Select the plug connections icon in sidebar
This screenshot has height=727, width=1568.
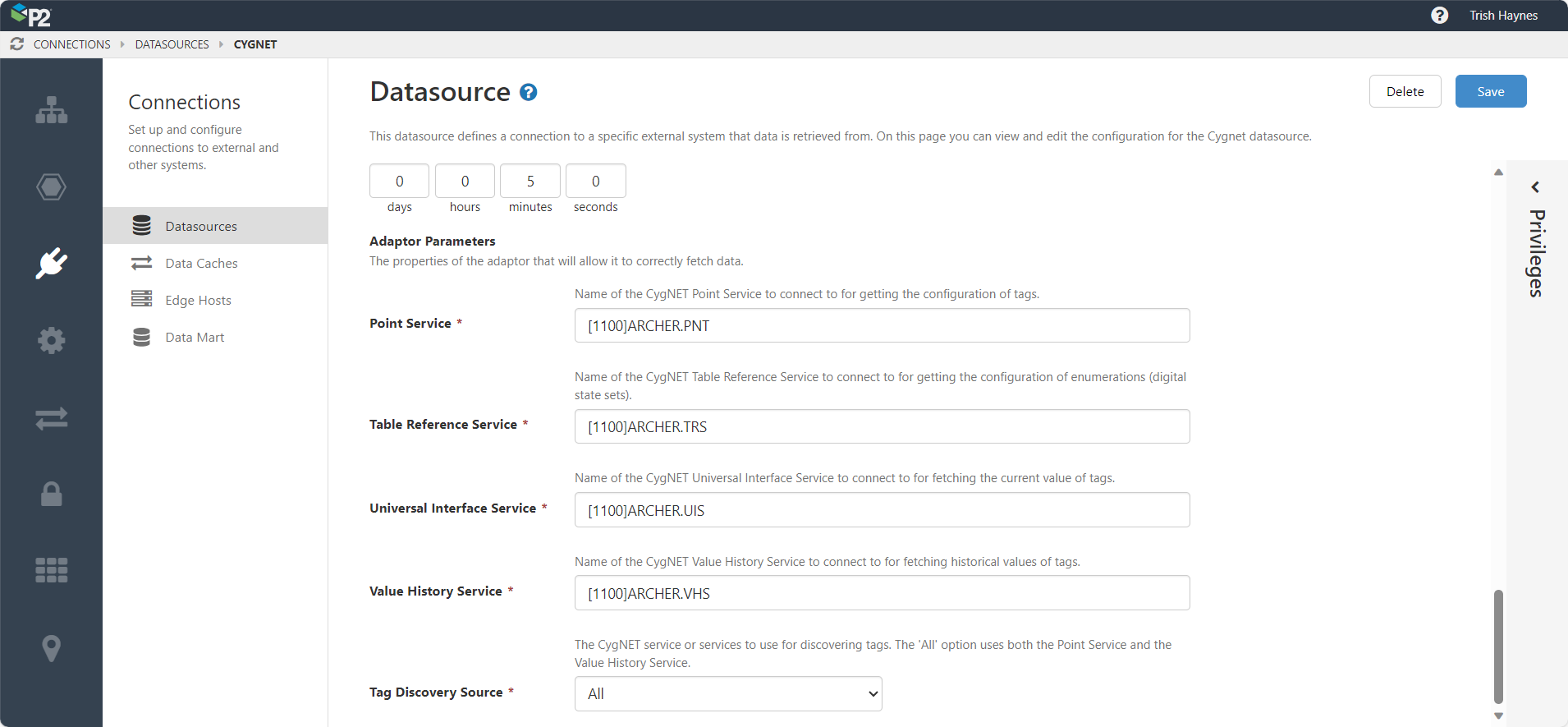(x=51, y=264)
